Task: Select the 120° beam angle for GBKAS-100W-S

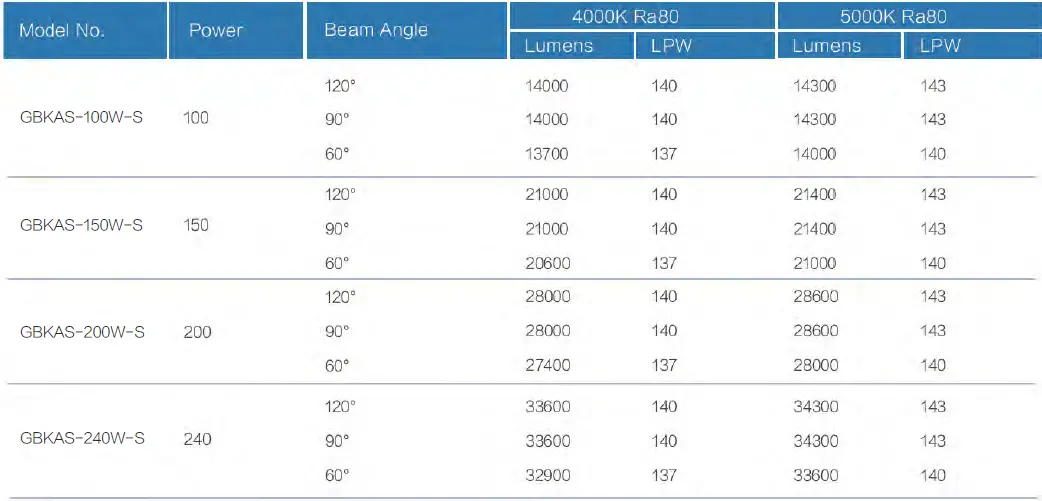Action: [340, 86]
